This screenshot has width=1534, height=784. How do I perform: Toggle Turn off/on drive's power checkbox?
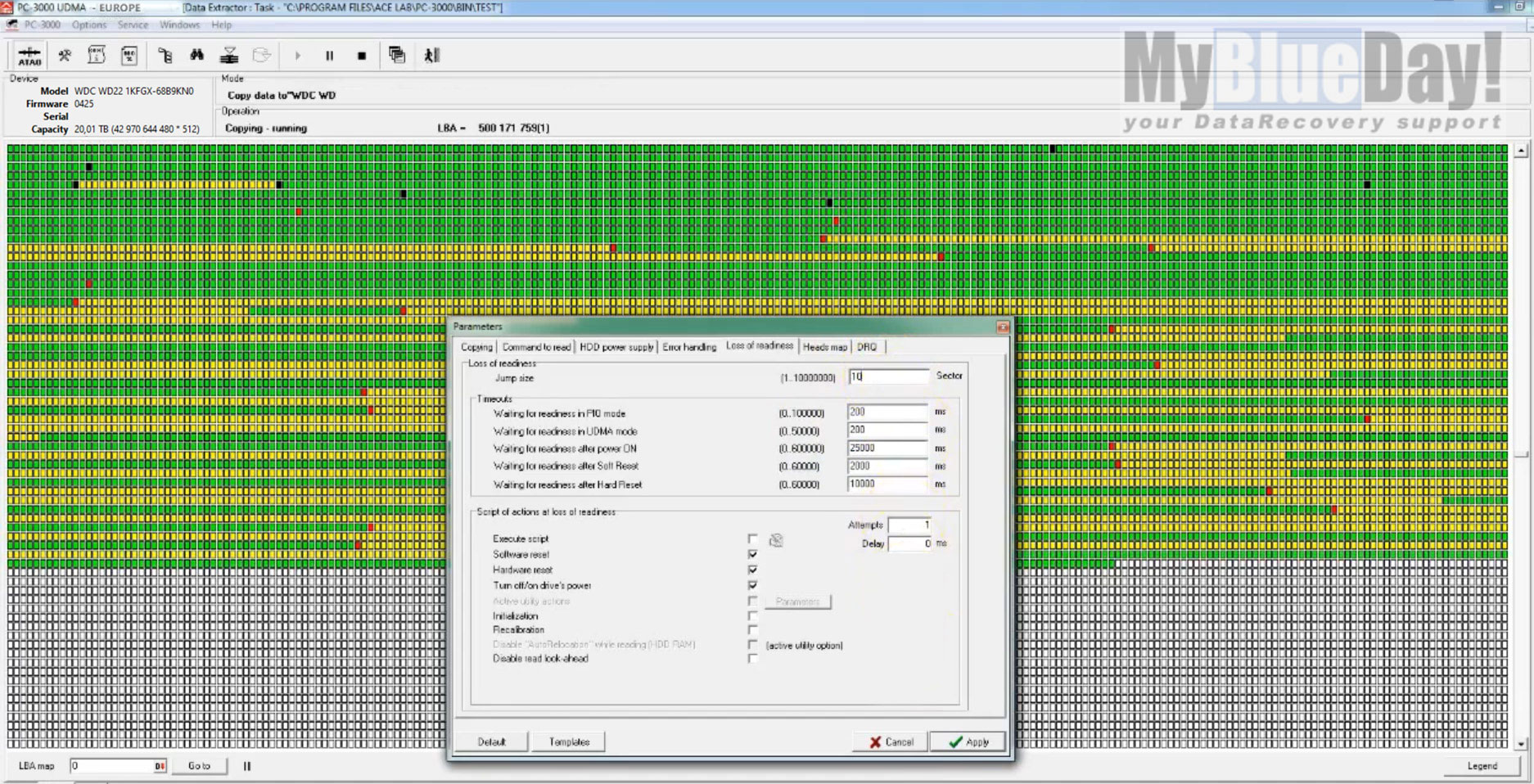tap(752, 585)
